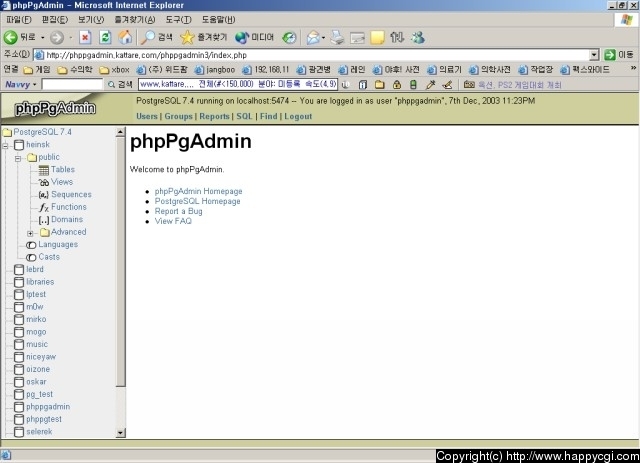640x463 pixels.
Task: Collapse the public schema node
Action: (18, 158)
